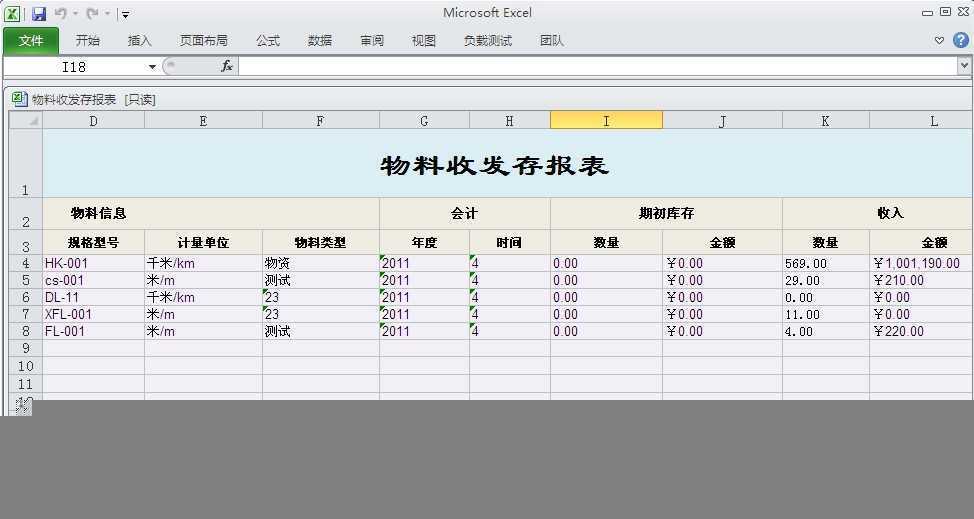Open the 公式 ribbon tab
This screenshot has width=974, height=519.
[x=268, y=41]
